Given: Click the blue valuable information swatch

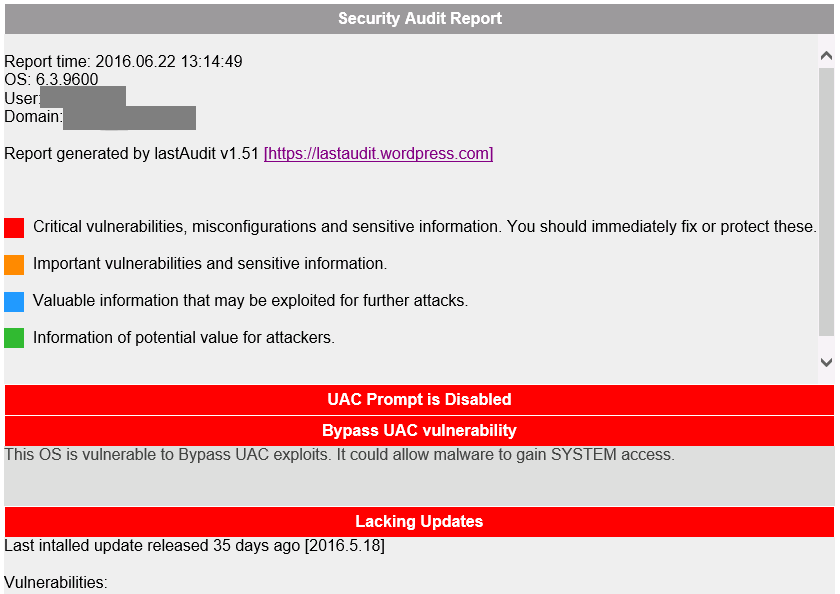Looking at the screenshot, I should [14, 302].
